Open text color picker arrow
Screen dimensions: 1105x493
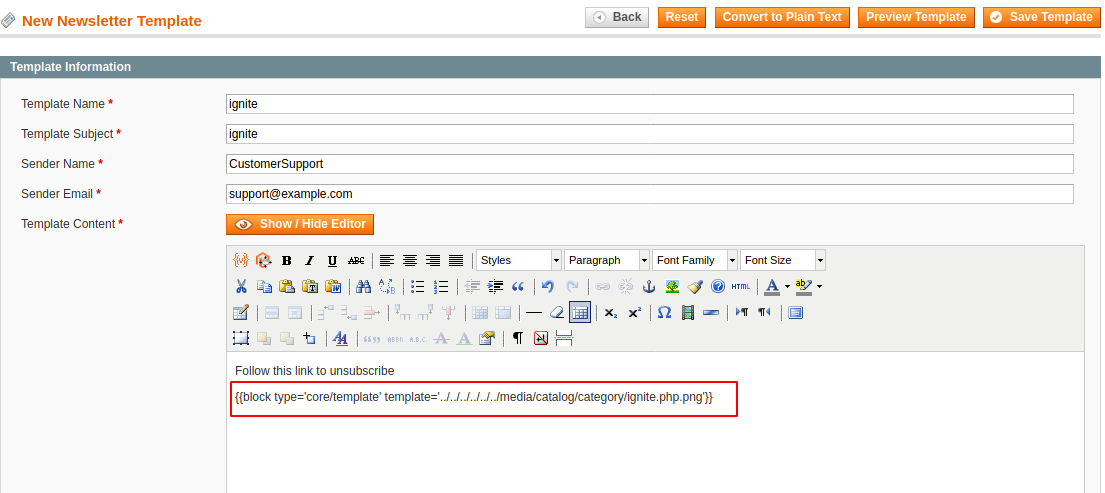click(787, 286)
